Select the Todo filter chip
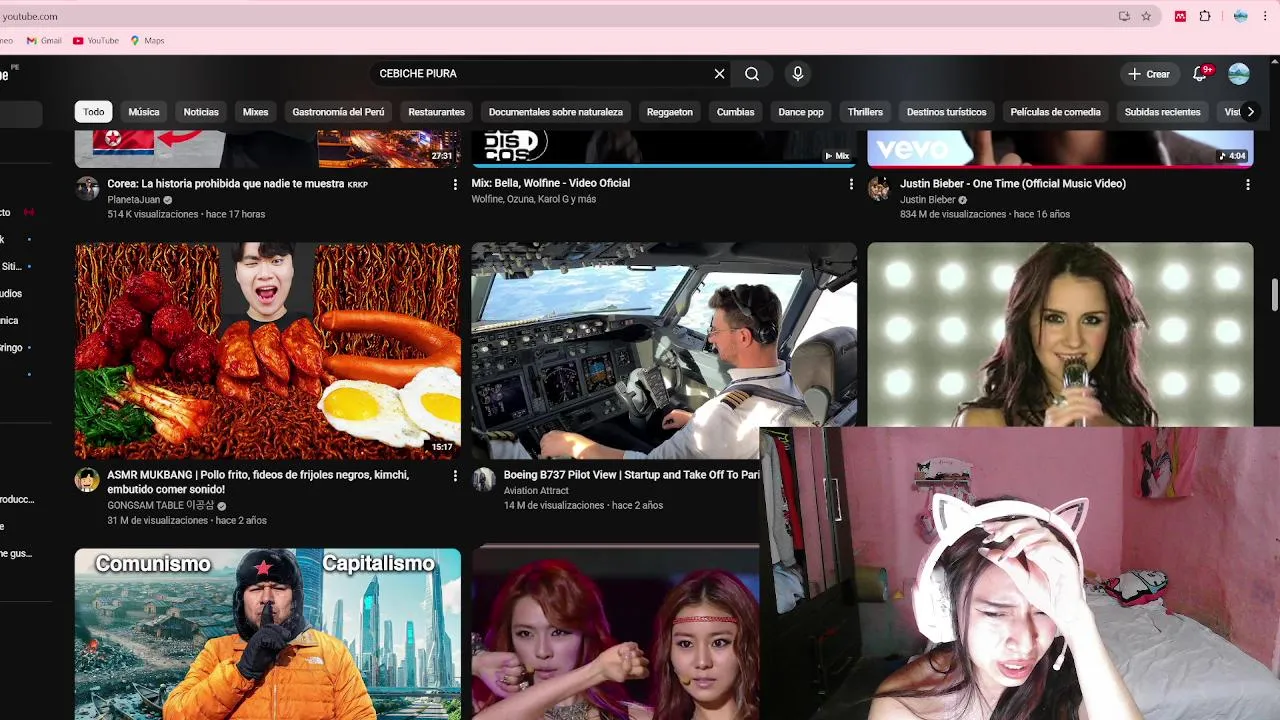Image resolution: width=1280 pixels, height=720 pixels. [94, 112]
